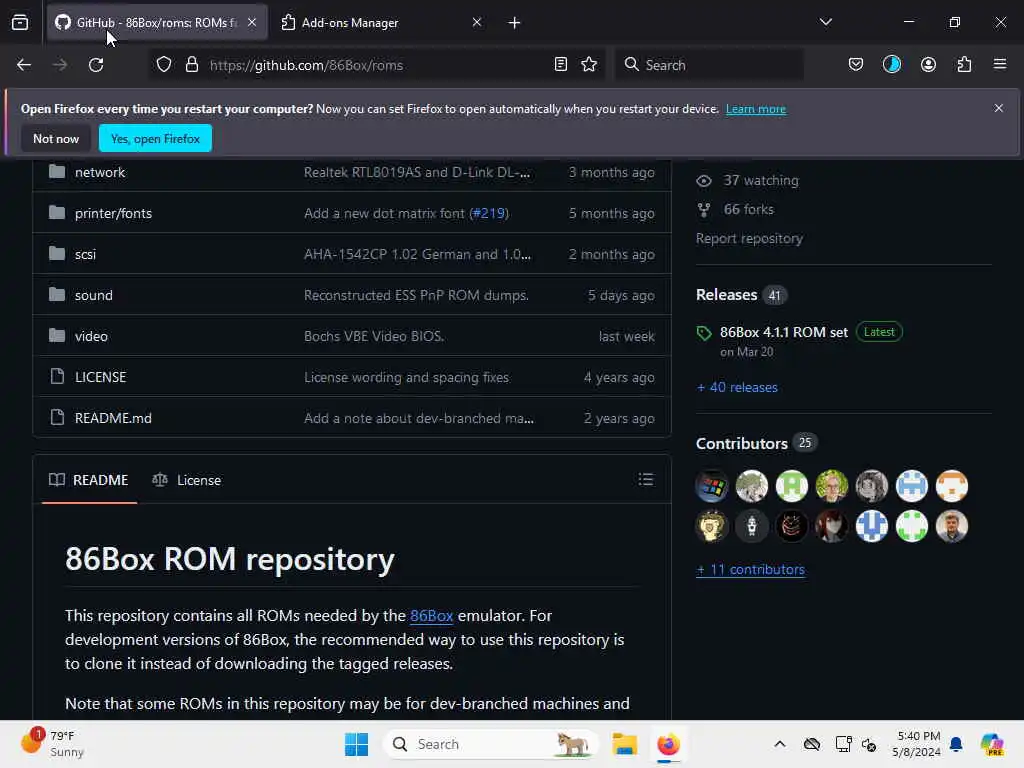Show + 11 contributors
The image size is (1024, 768).
point(750,569)
